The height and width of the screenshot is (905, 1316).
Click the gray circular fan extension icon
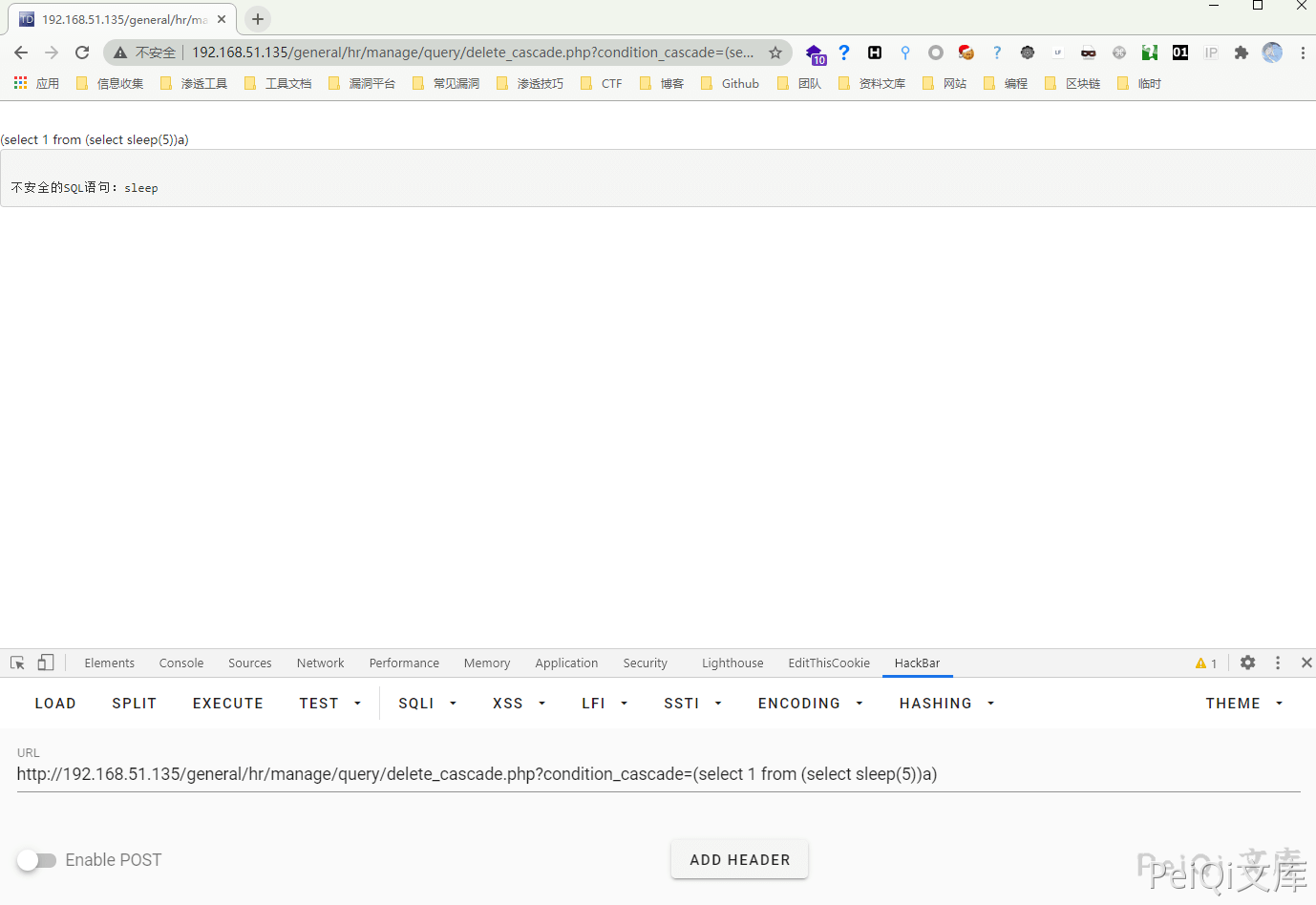1119,53
